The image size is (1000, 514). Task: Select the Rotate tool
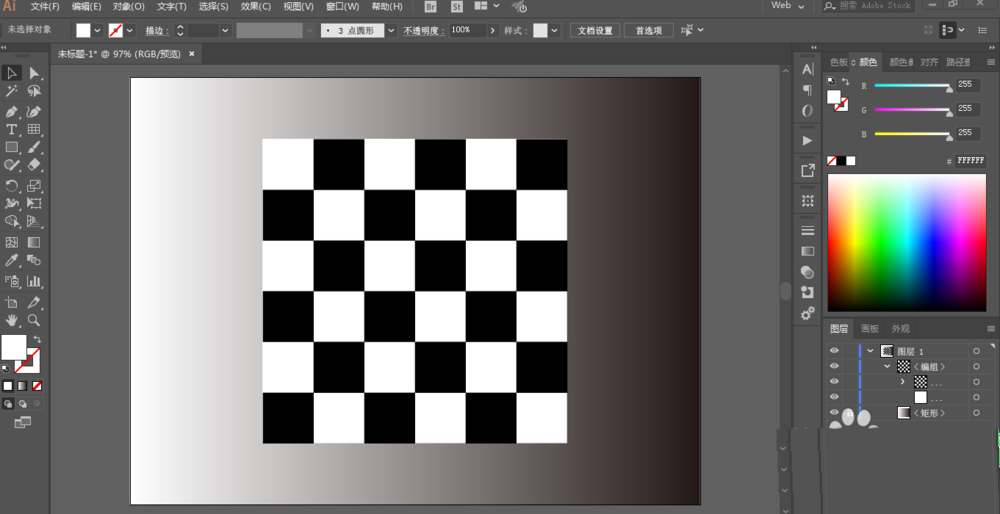pos(11,186)
